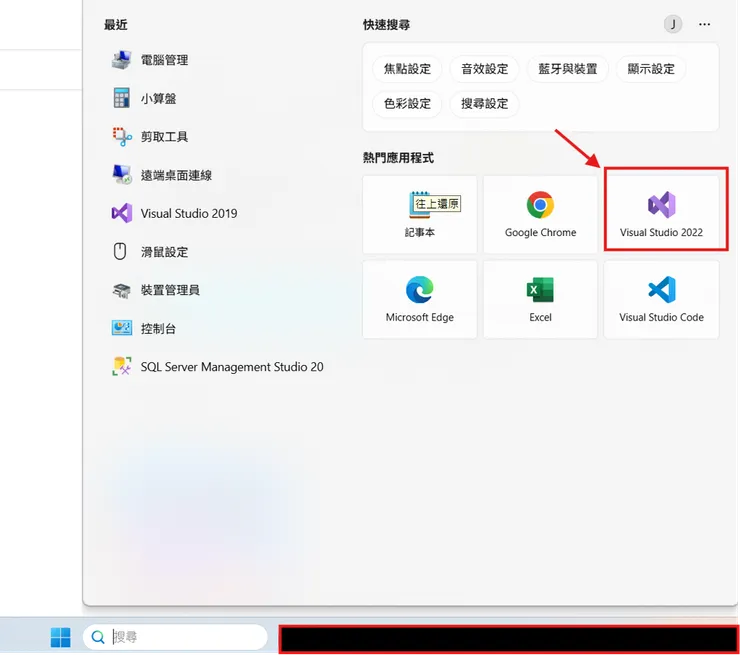Launch Visual Studio 2019 icon in recent list
This screenshot has width=740, height=655.
(x=121, y=213)
